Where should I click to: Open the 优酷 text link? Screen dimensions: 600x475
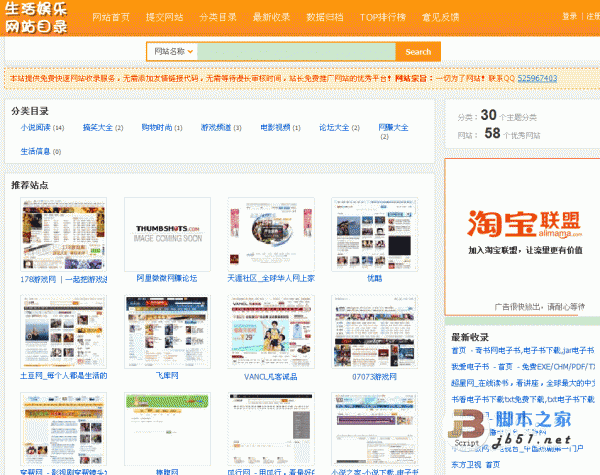pos(375,278)
